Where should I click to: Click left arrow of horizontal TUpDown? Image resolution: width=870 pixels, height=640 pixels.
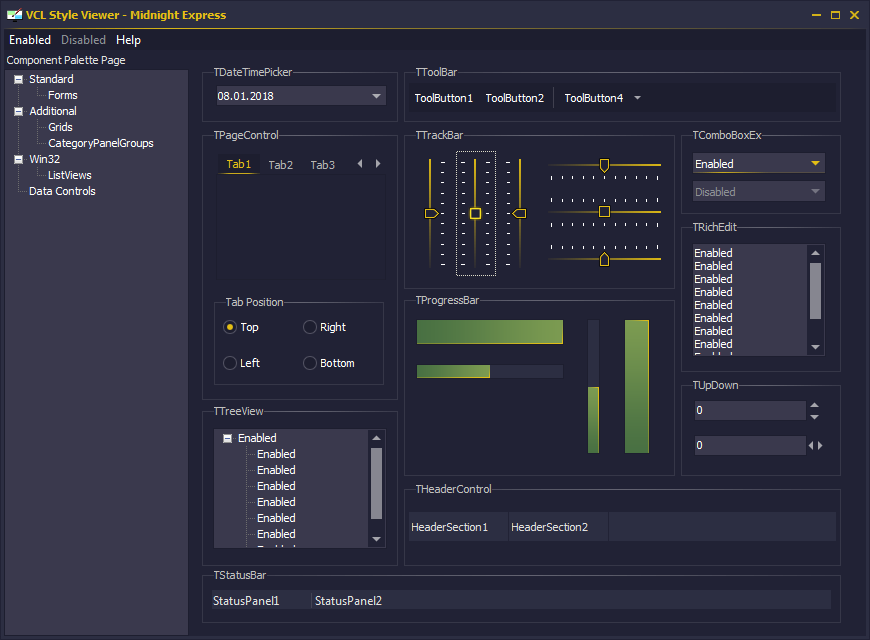[811, 446]
